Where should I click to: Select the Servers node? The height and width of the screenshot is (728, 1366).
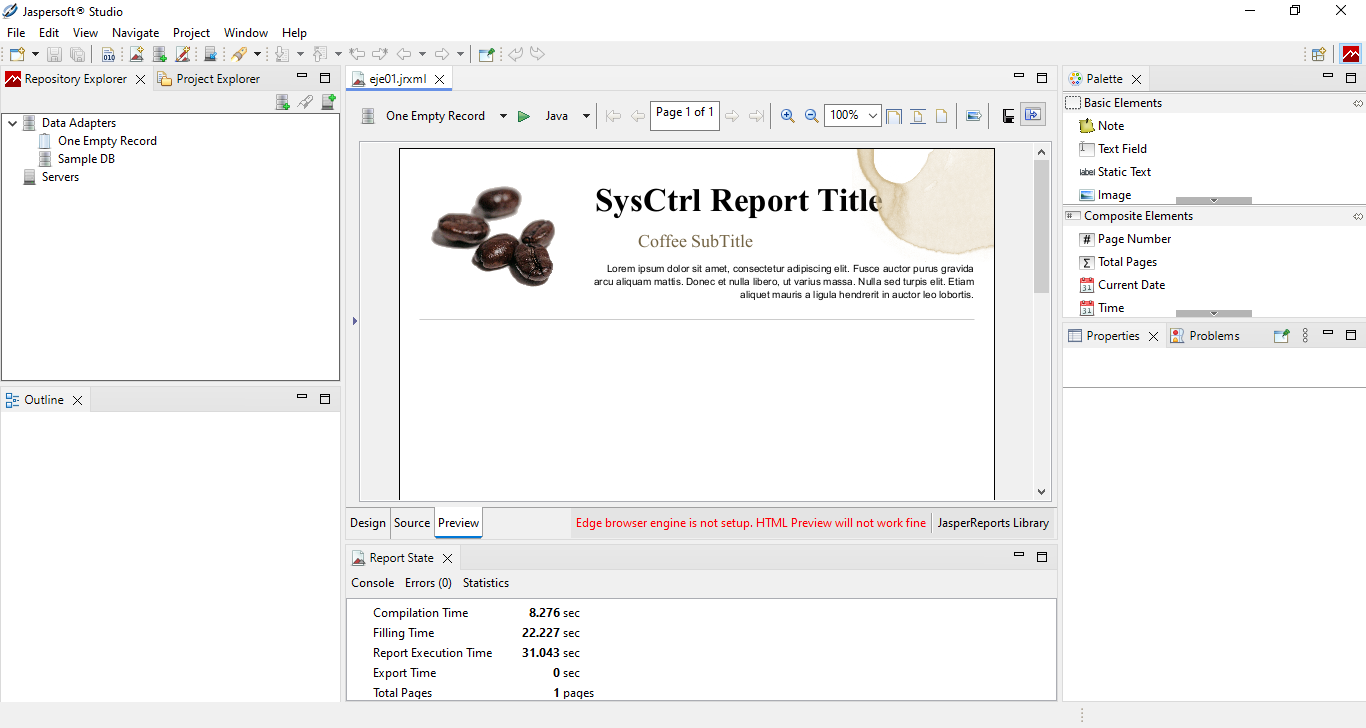[x=60, y=177]
